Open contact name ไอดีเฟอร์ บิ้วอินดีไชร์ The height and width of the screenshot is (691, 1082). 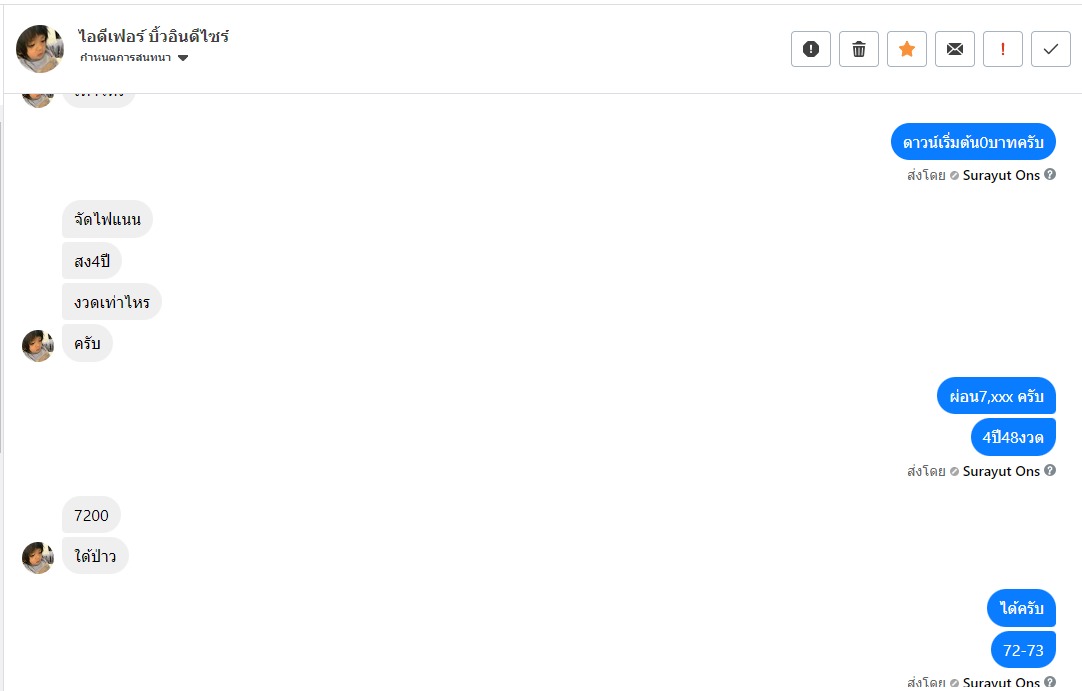[x=154, y=37]
